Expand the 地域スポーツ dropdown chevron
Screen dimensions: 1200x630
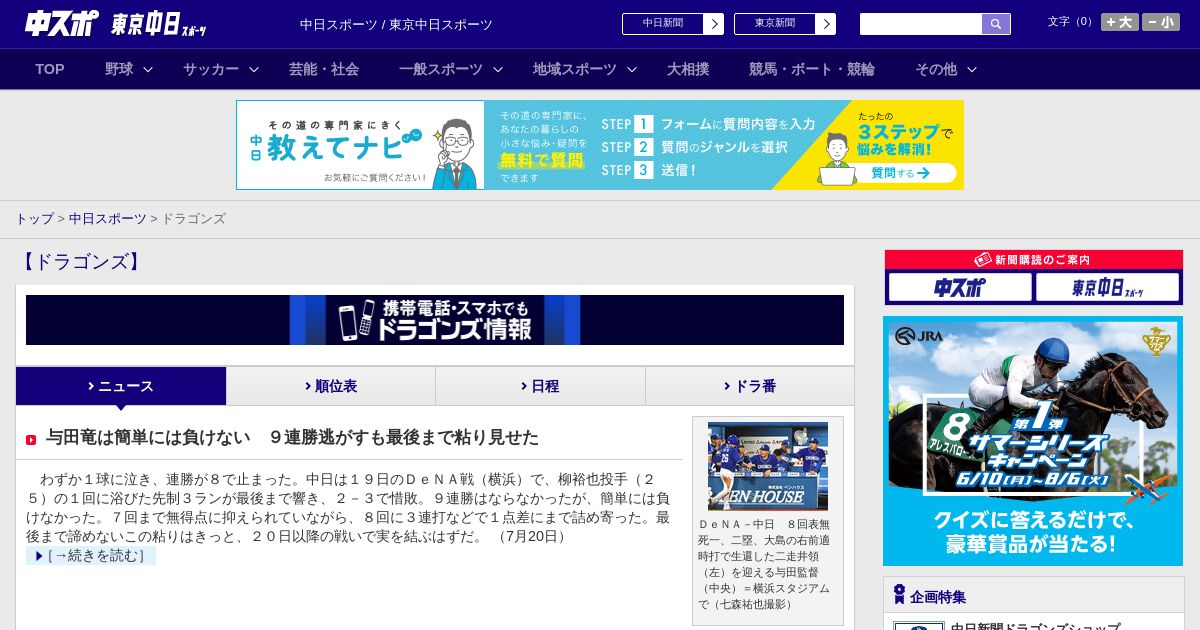pyautogui.click(x=632, y=69)
